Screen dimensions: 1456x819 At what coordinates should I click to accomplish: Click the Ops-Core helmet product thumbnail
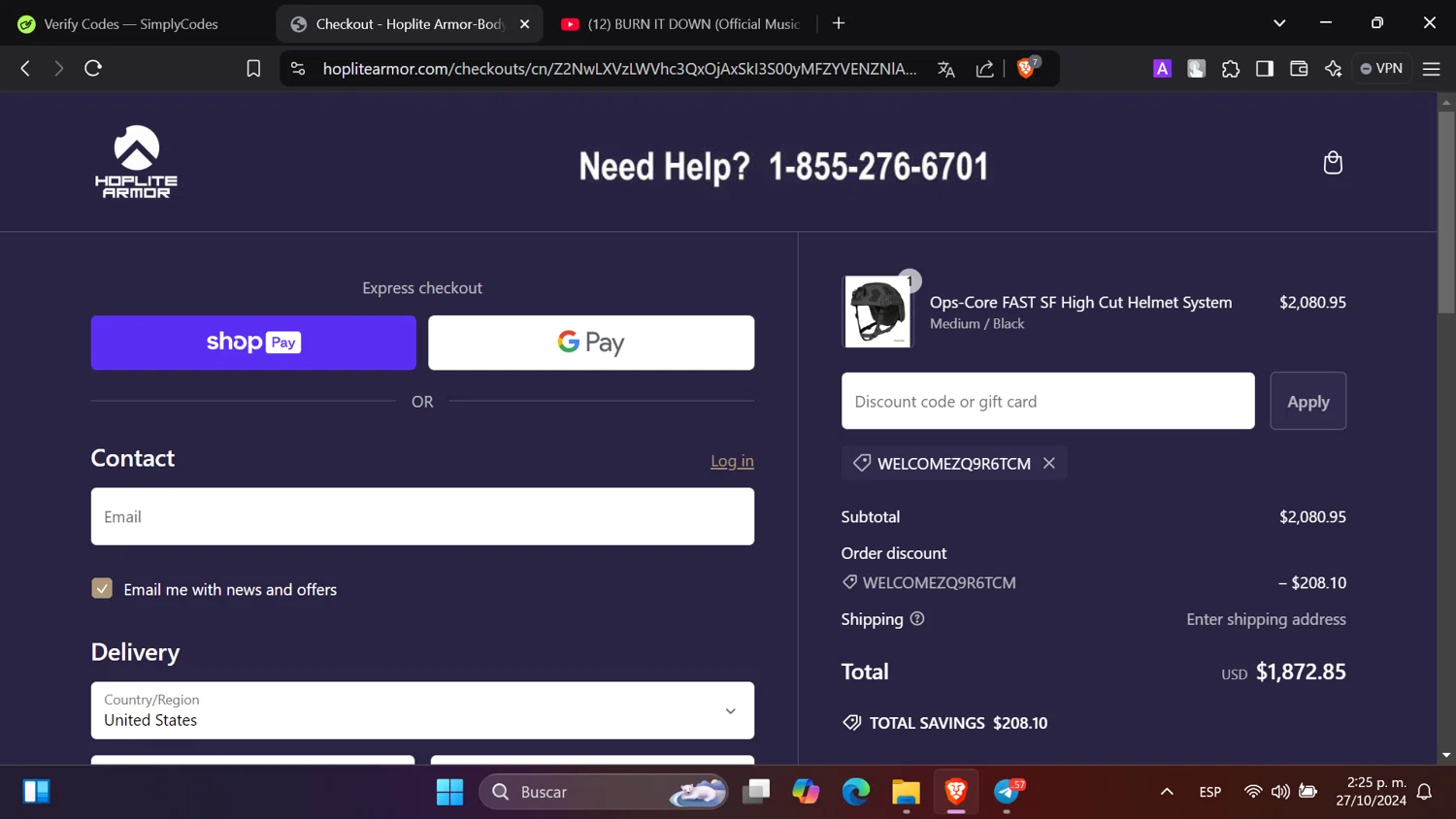(x=877, y=311)
